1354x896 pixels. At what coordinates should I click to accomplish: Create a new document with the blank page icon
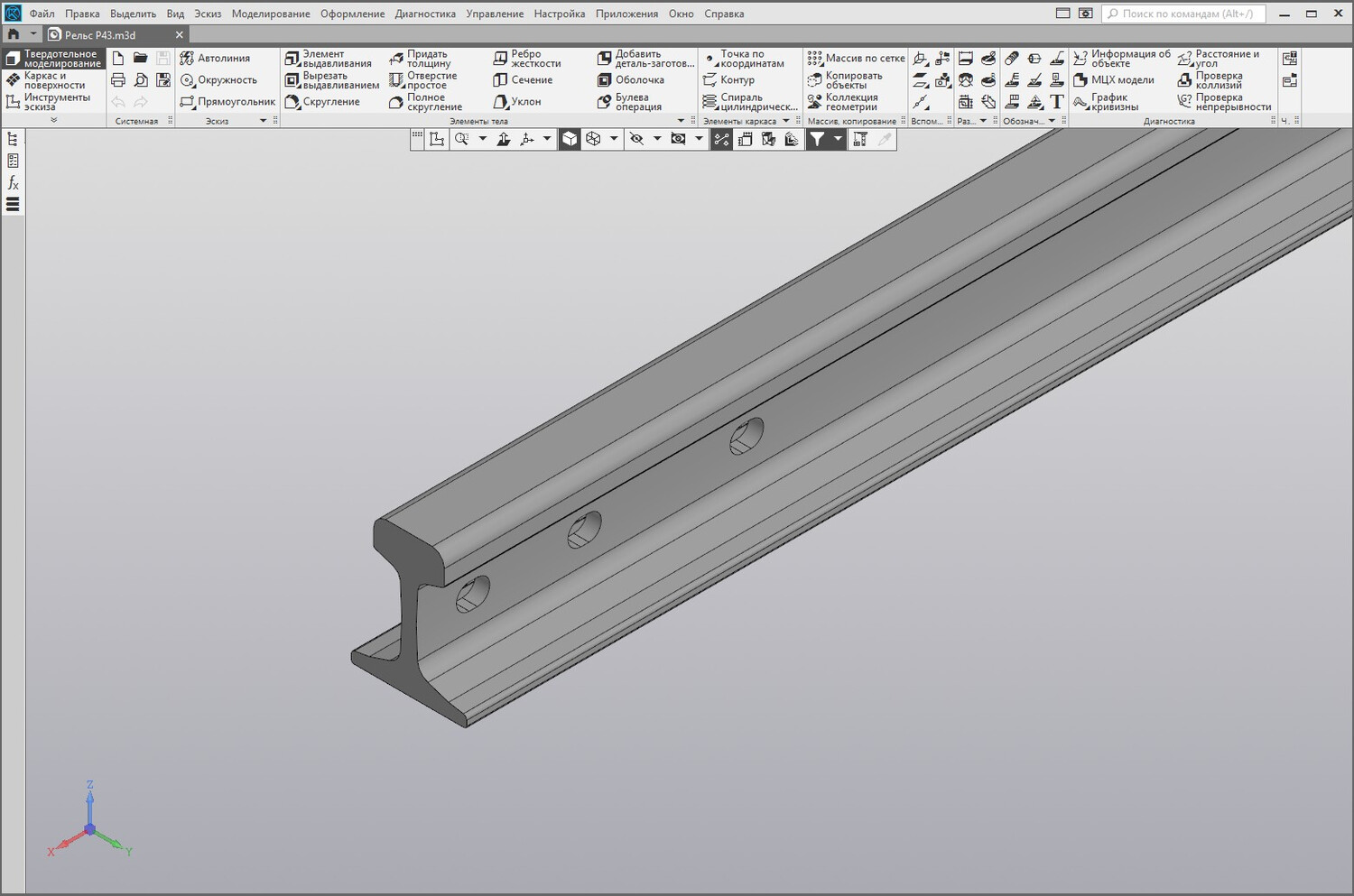coord(118,58)
